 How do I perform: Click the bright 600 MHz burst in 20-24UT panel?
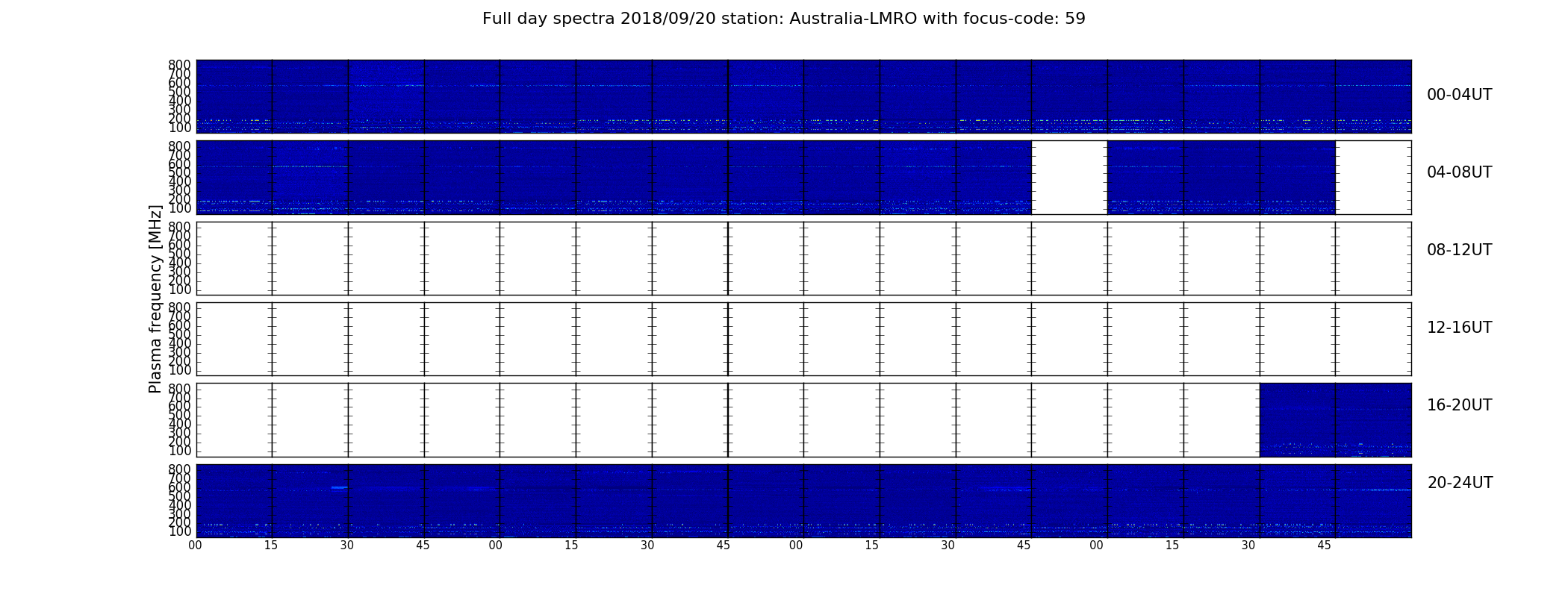[339, 487]
